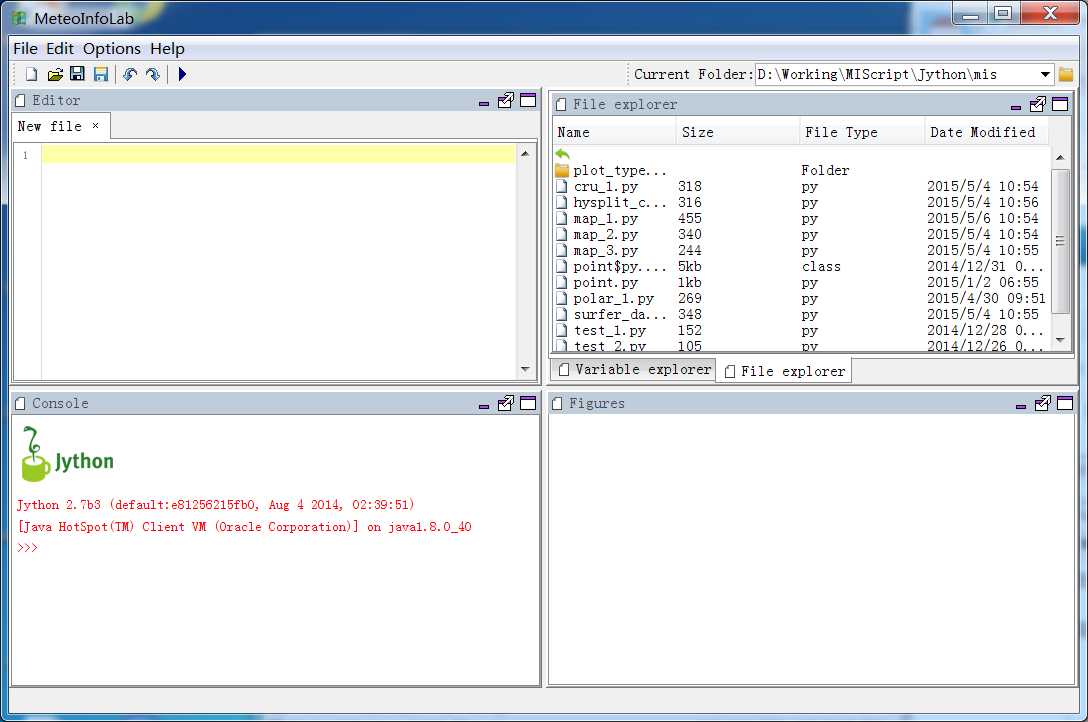This screenshot has height=722, width=1088.
Task: Switch to the File explorer tab
Action: [785, 372]
